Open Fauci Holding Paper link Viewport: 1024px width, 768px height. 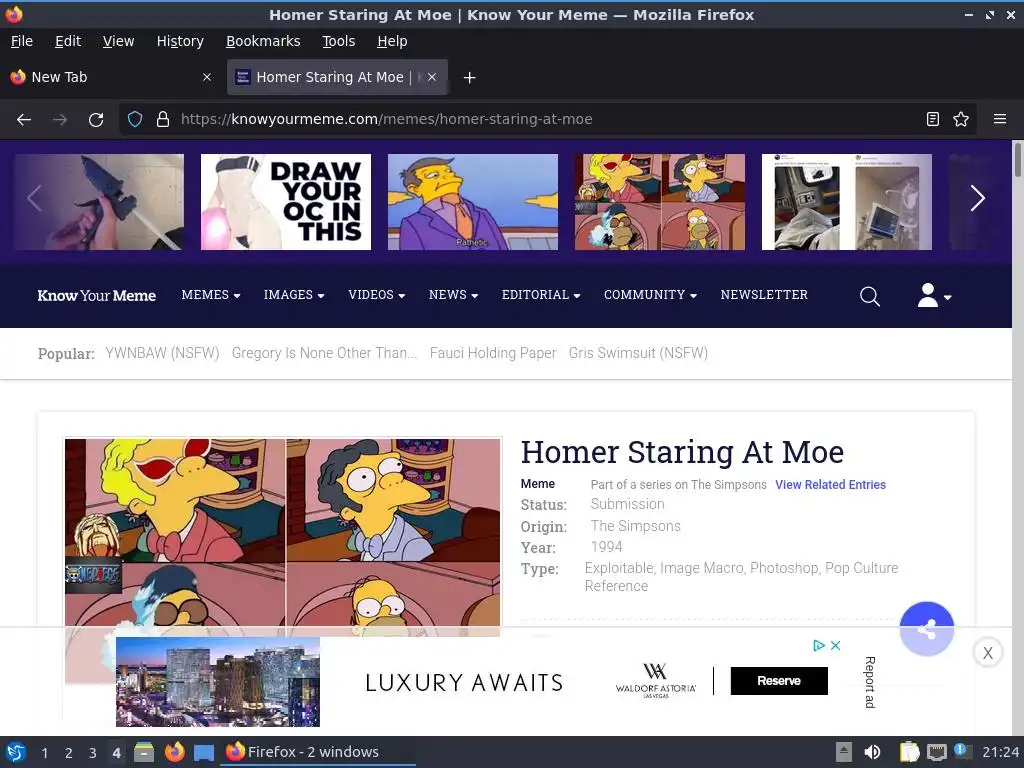pos(492,353)
